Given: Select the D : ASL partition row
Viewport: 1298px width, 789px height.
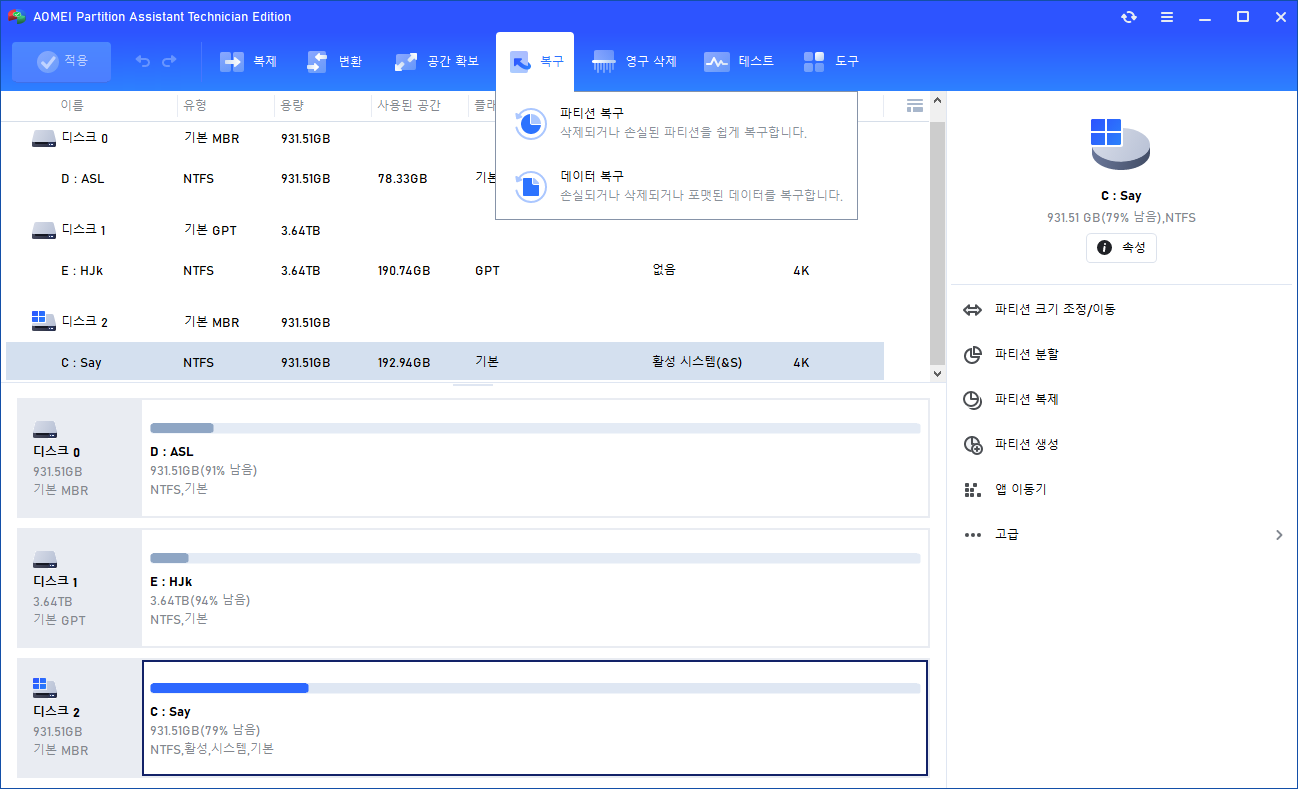Looking at the screenshot, I should point(445,179).
